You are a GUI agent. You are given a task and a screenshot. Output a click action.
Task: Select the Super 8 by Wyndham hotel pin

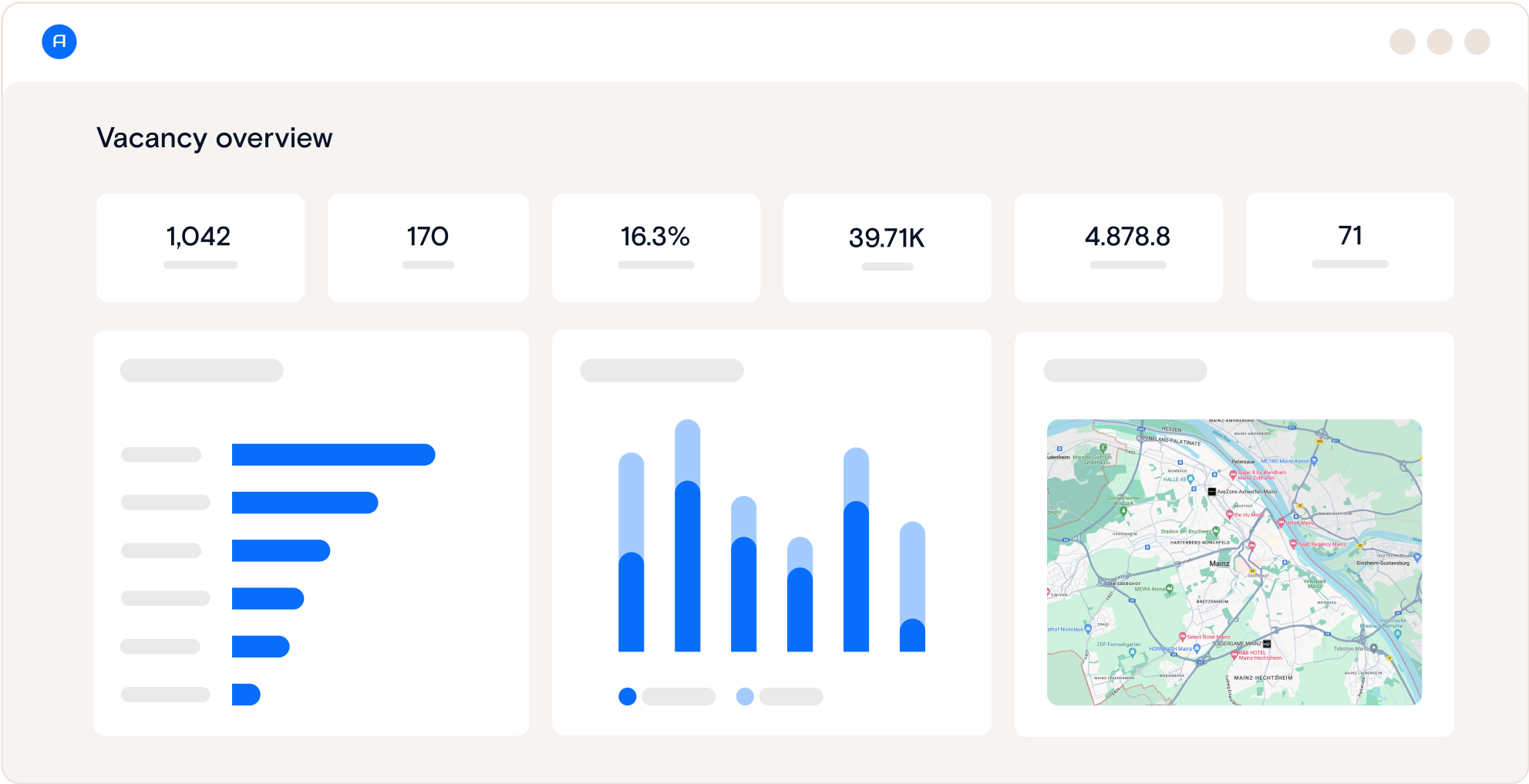click(x=1233, y=474)
